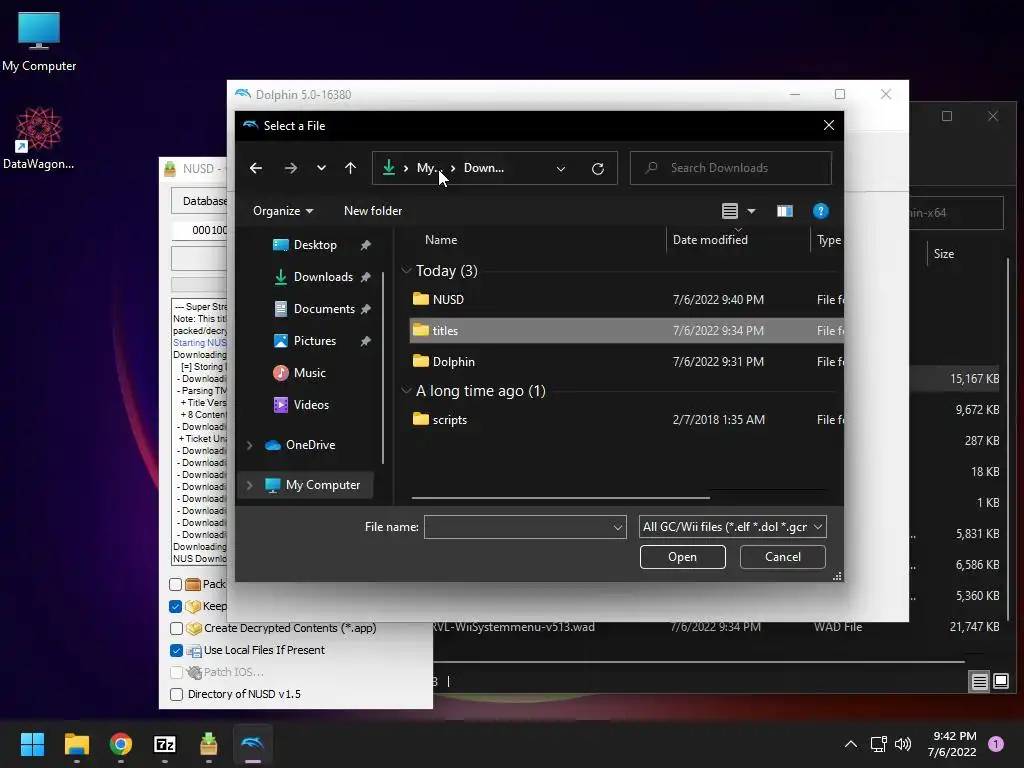Screen dimensions: 1024x768
Task: Open DataWagon desktop shortcut
Action: click(39, 138)
